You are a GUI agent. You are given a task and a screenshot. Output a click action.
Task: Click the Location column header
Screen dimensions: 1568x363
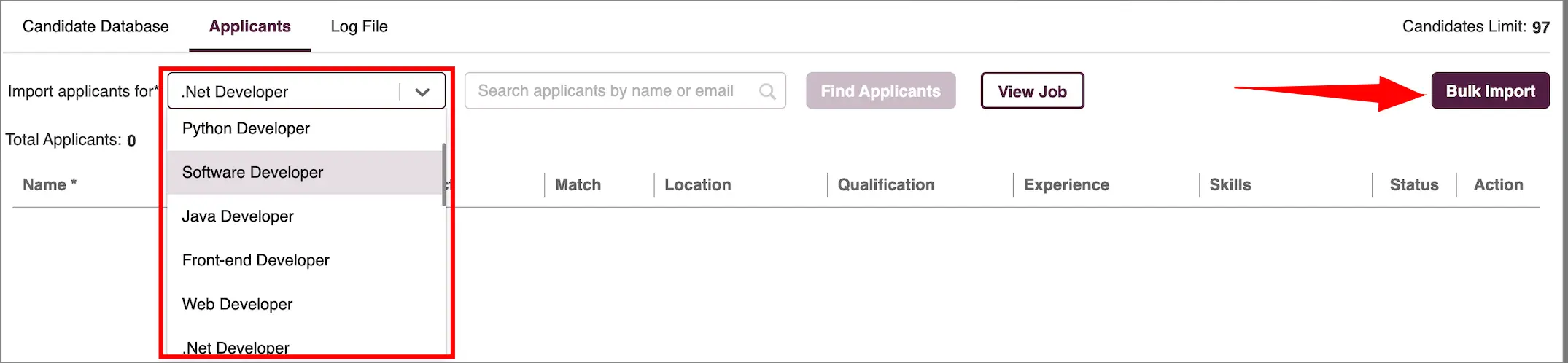(x=697, y=184)
